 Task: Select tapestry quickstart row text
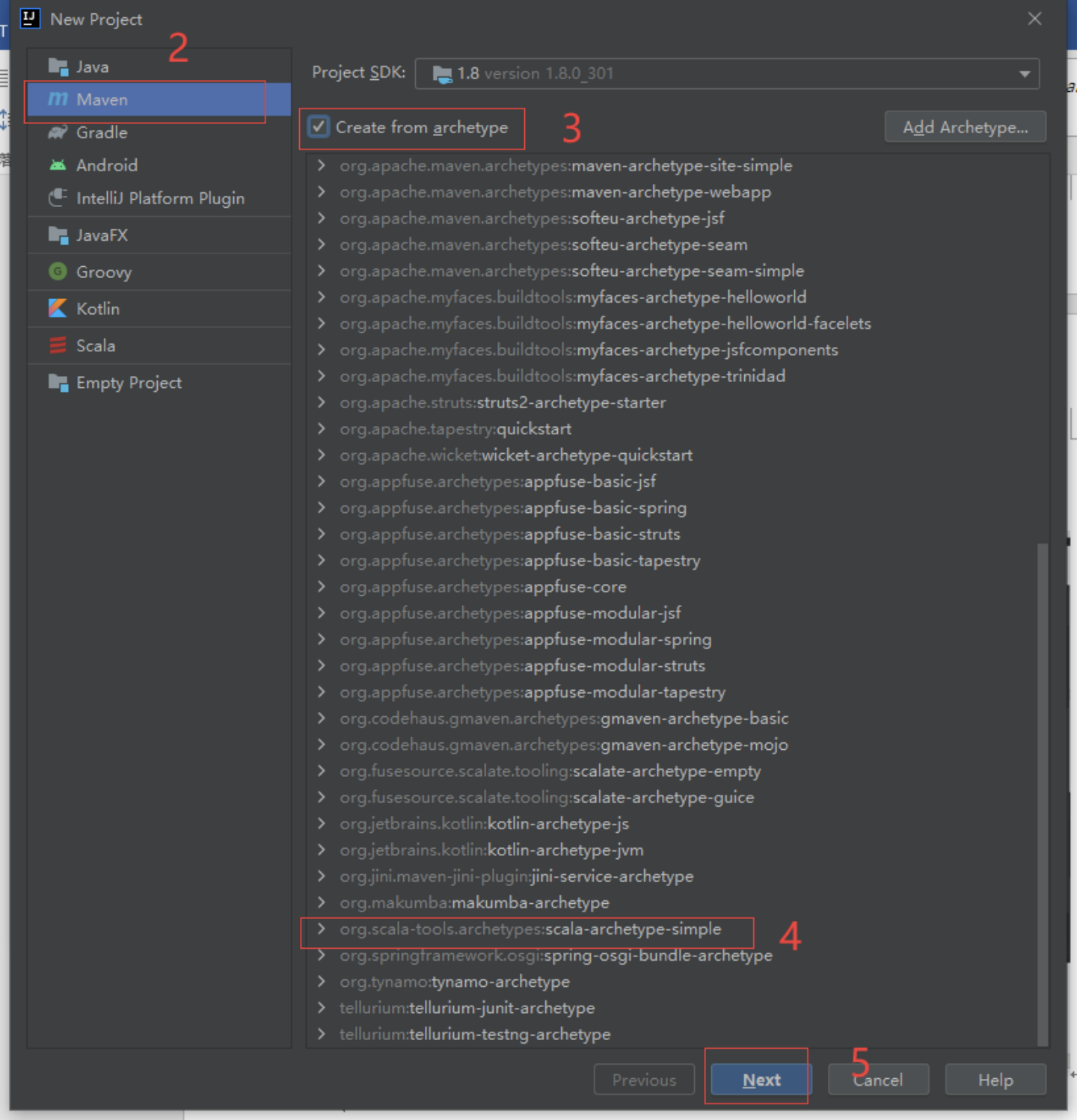pos(455,429)
